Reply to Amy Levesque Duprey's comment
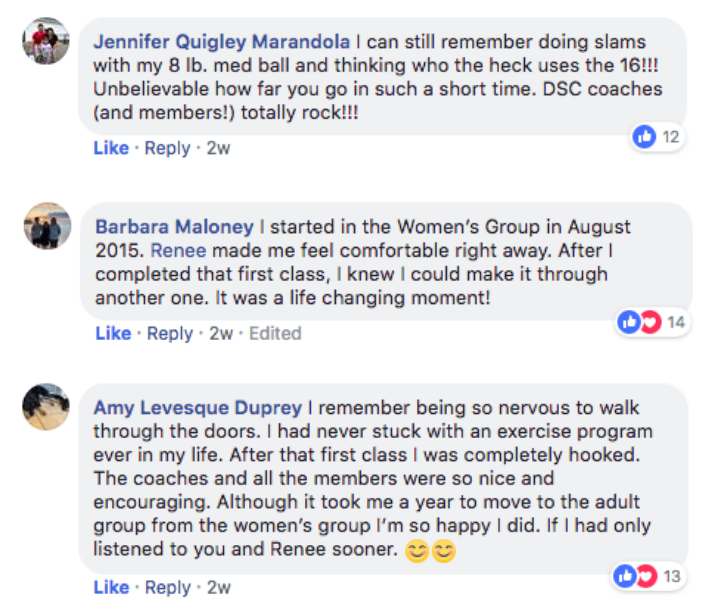 point(167,587)
